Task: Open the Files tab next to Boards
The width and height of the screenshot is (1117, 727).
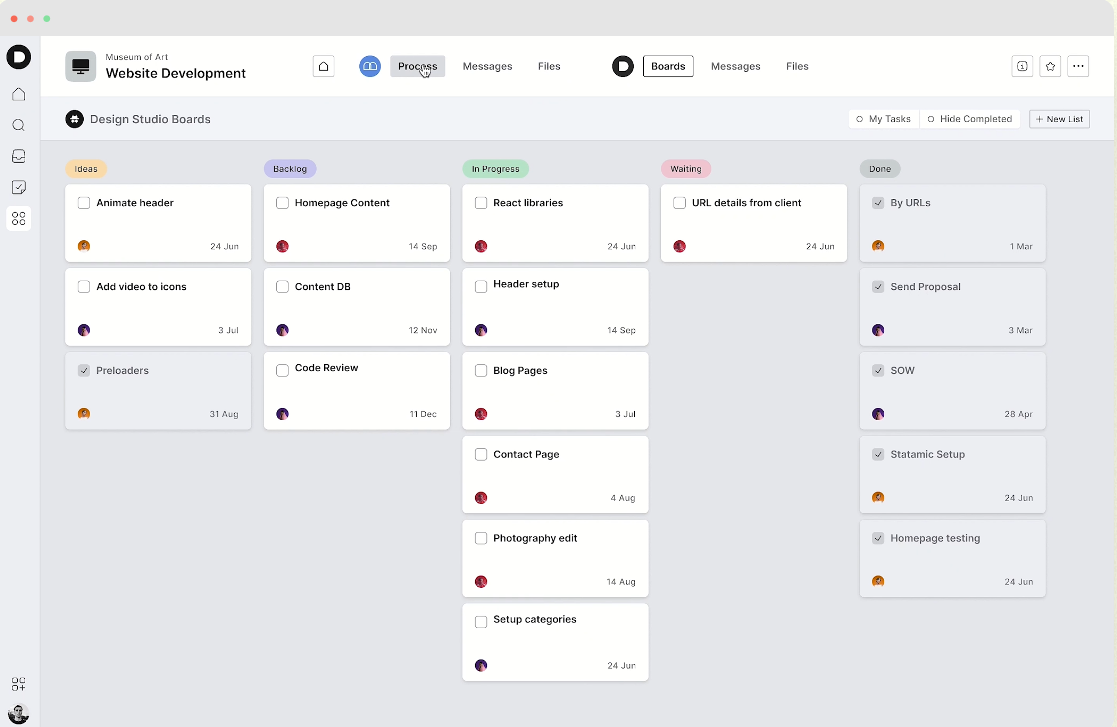Action: point(797,66)
